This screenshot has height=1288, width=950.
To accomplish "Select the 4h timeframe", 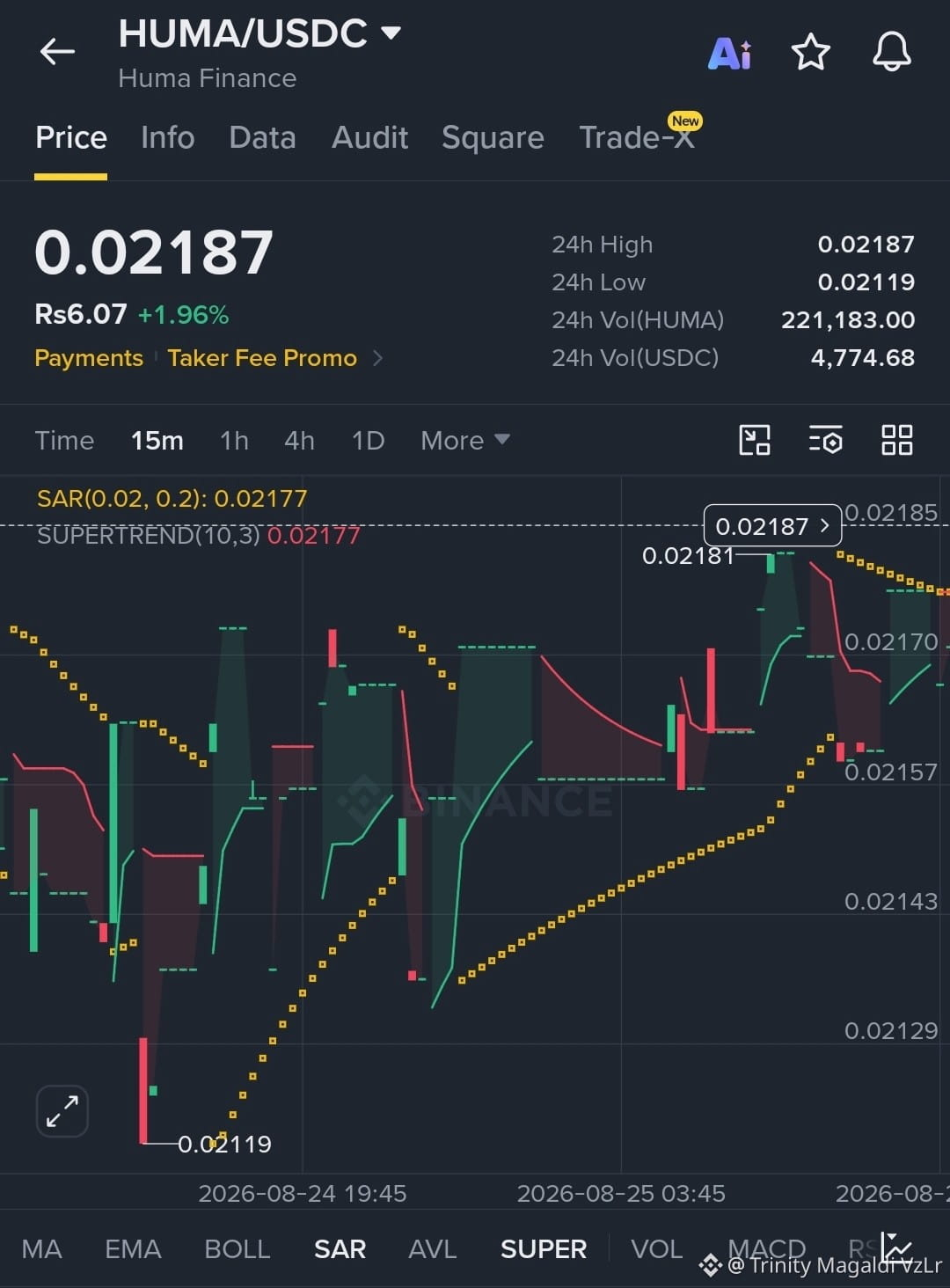I will pyautogui.click(x=299, y=440).
